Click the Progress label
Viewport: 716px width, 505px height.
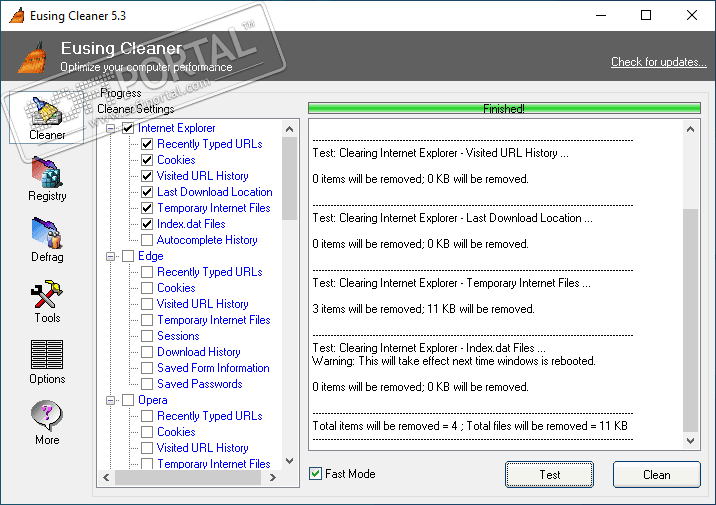121,93
